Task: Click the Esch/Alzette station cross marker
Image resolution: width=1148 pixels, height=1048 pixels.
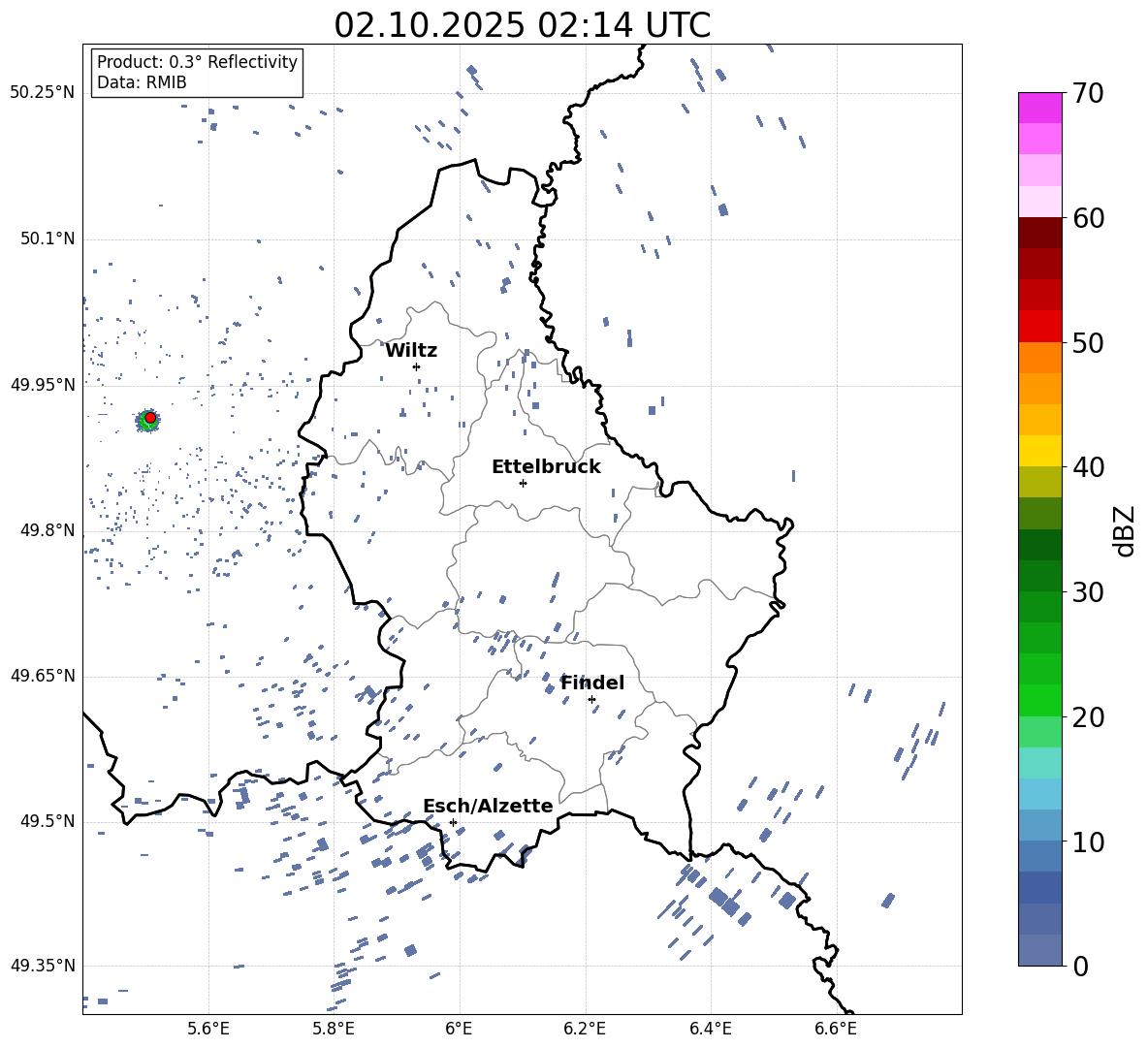Action: click(x=453, y=822)
